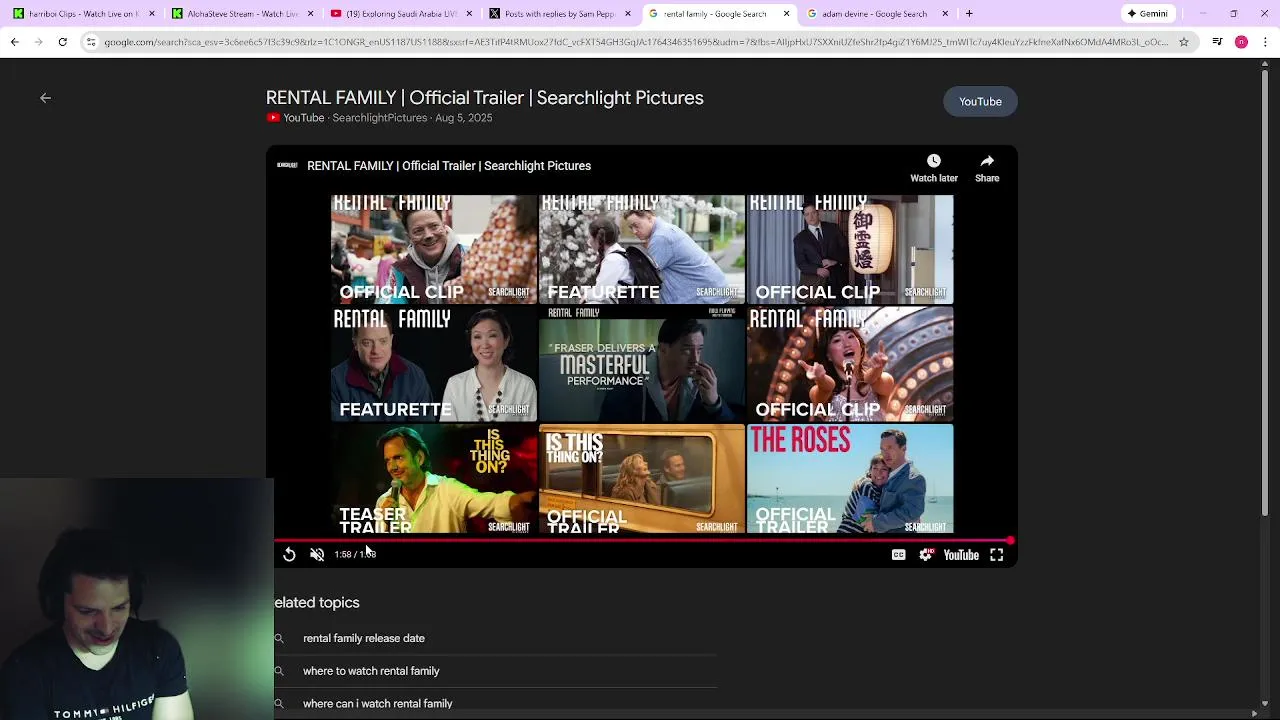The width and height of the screenshot is (1280, 720).
Task: Click the Share arrow icon
Action: tap(987, 161)
